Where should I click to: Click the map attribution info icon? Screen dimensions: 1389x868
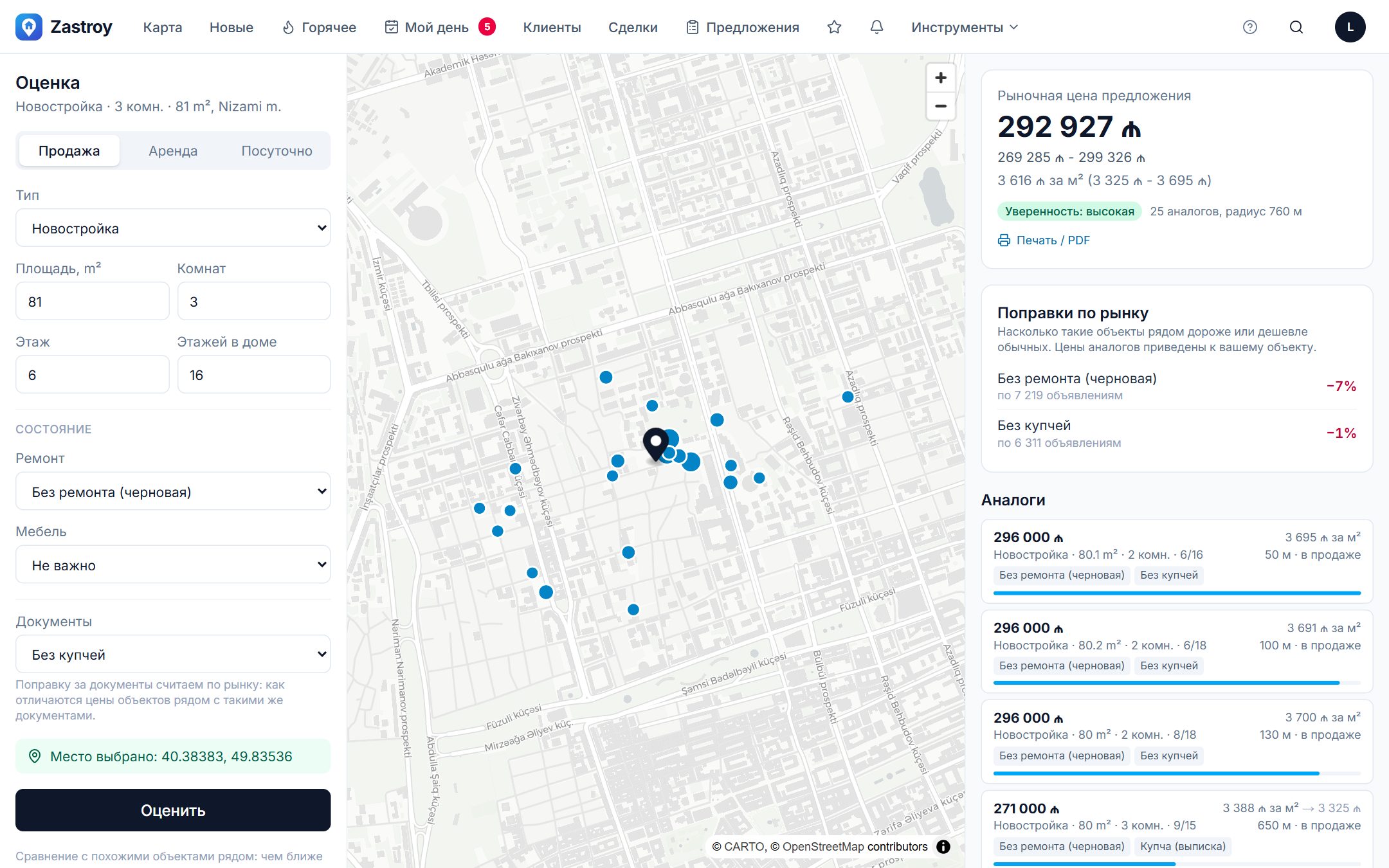tap(943, 847)
